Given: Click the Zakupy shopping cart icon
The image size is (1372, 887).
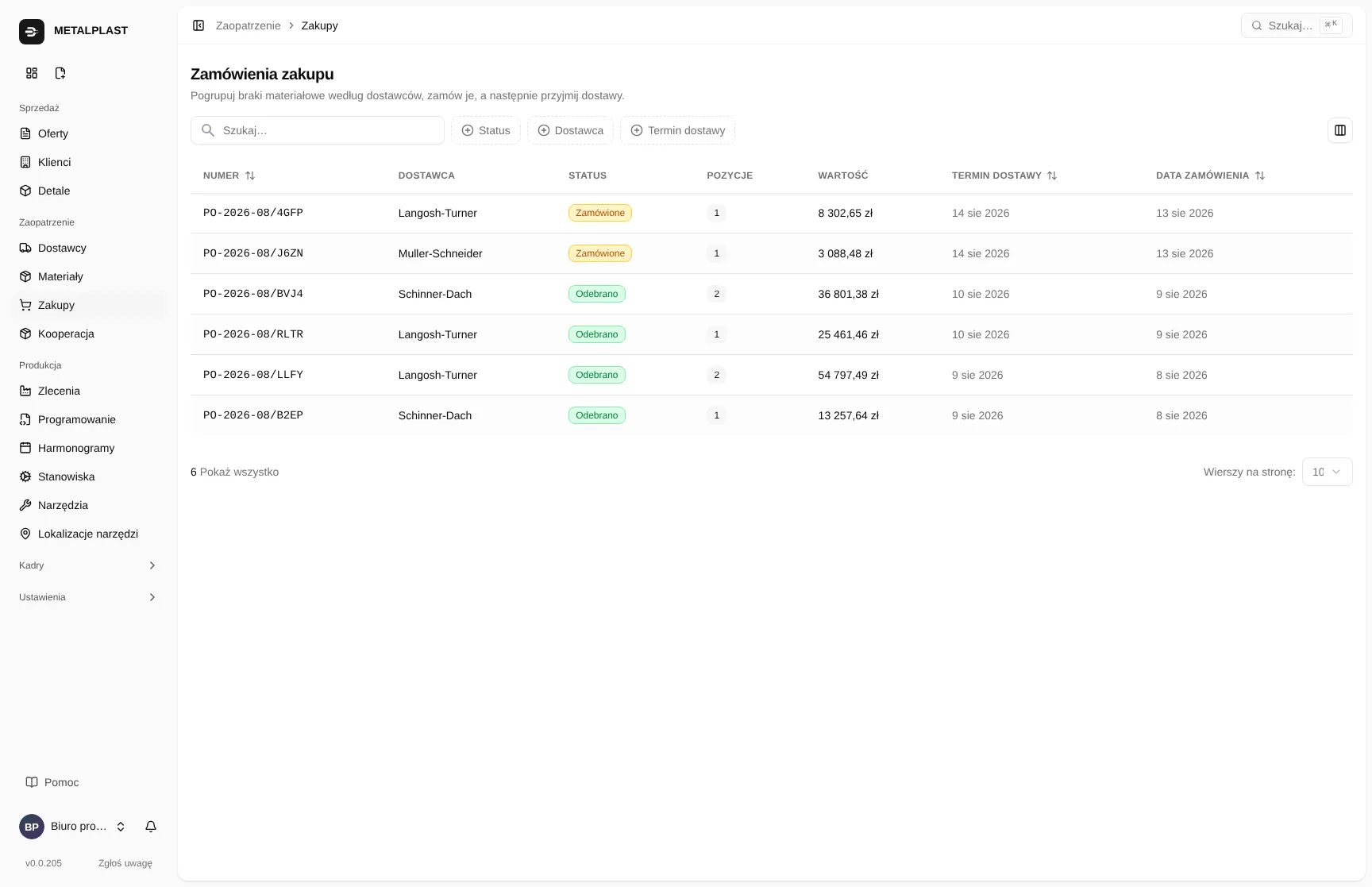Looking at the screenshot, I should [25, 305].
